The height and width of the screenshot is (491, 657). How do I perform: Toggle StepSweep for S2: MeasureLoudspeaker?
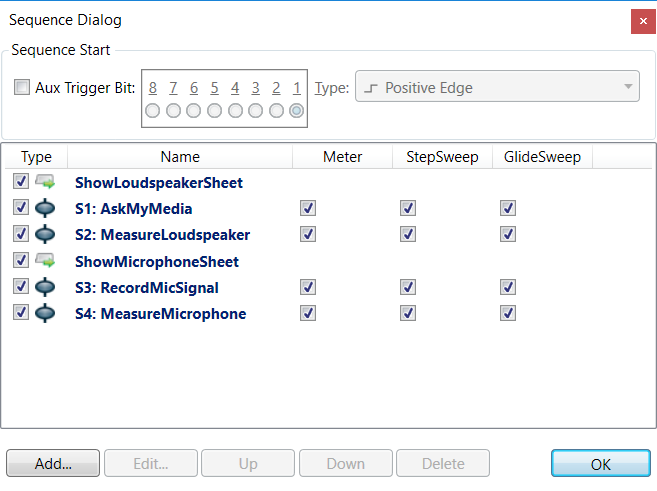point(407,234)
